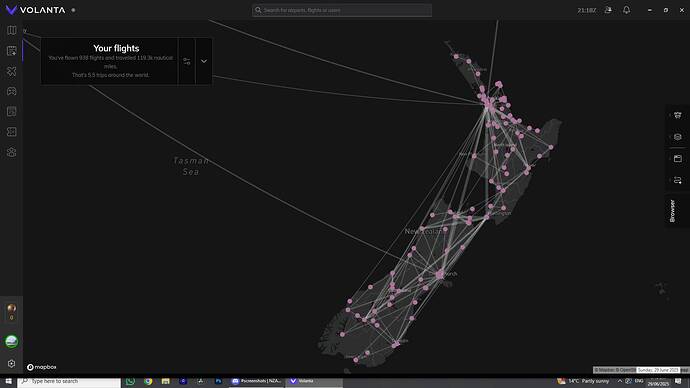Click the mapbox logo link

tap(42, 367)
